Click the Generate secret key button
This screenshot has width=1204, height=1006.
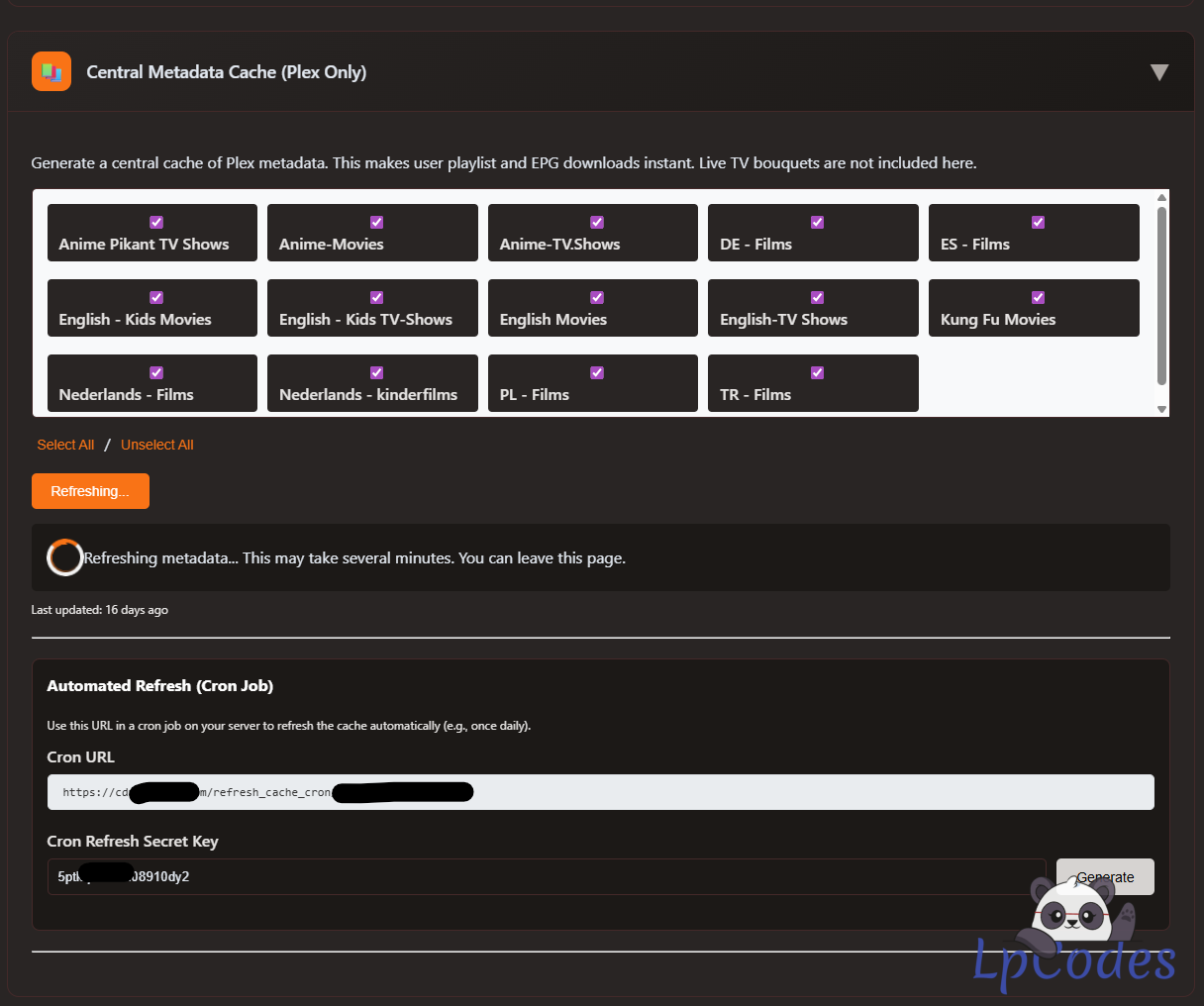coord(1104,876)
